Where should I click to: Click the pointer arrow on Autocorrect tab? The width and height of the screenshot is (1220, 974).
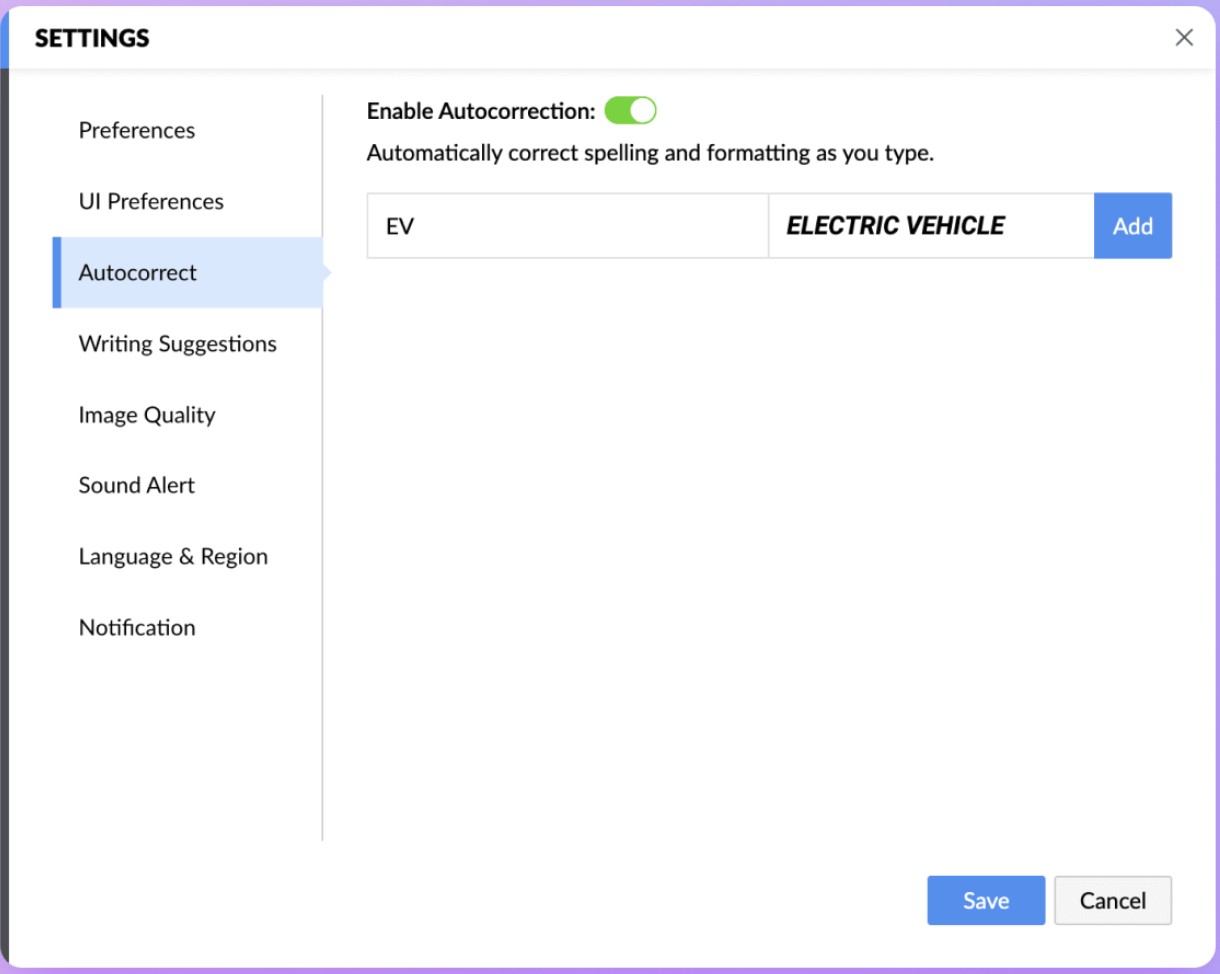tap(327, 272)
